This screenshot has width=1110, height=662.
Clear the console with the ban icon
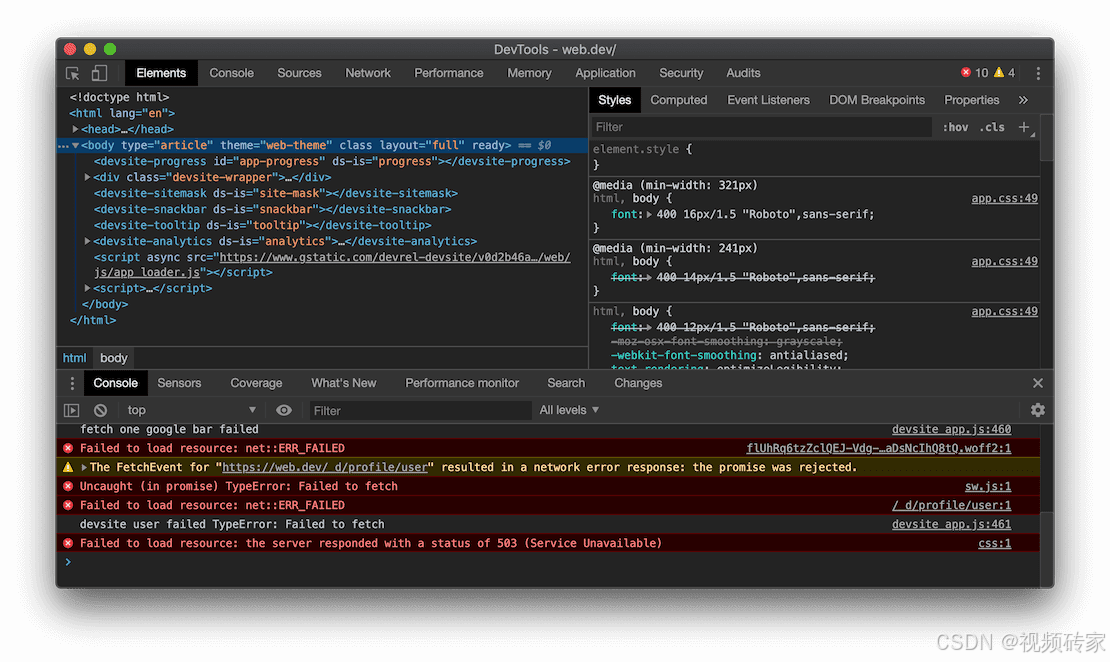click(101, 410)
